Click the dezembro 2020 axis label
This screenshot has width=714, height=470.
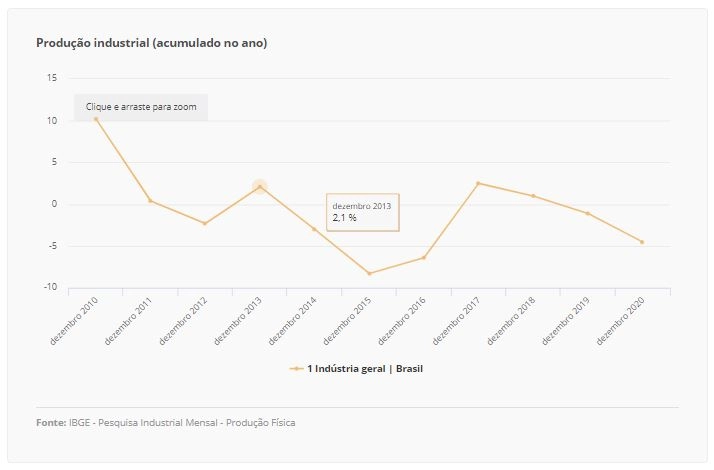[x=621, y=321]
